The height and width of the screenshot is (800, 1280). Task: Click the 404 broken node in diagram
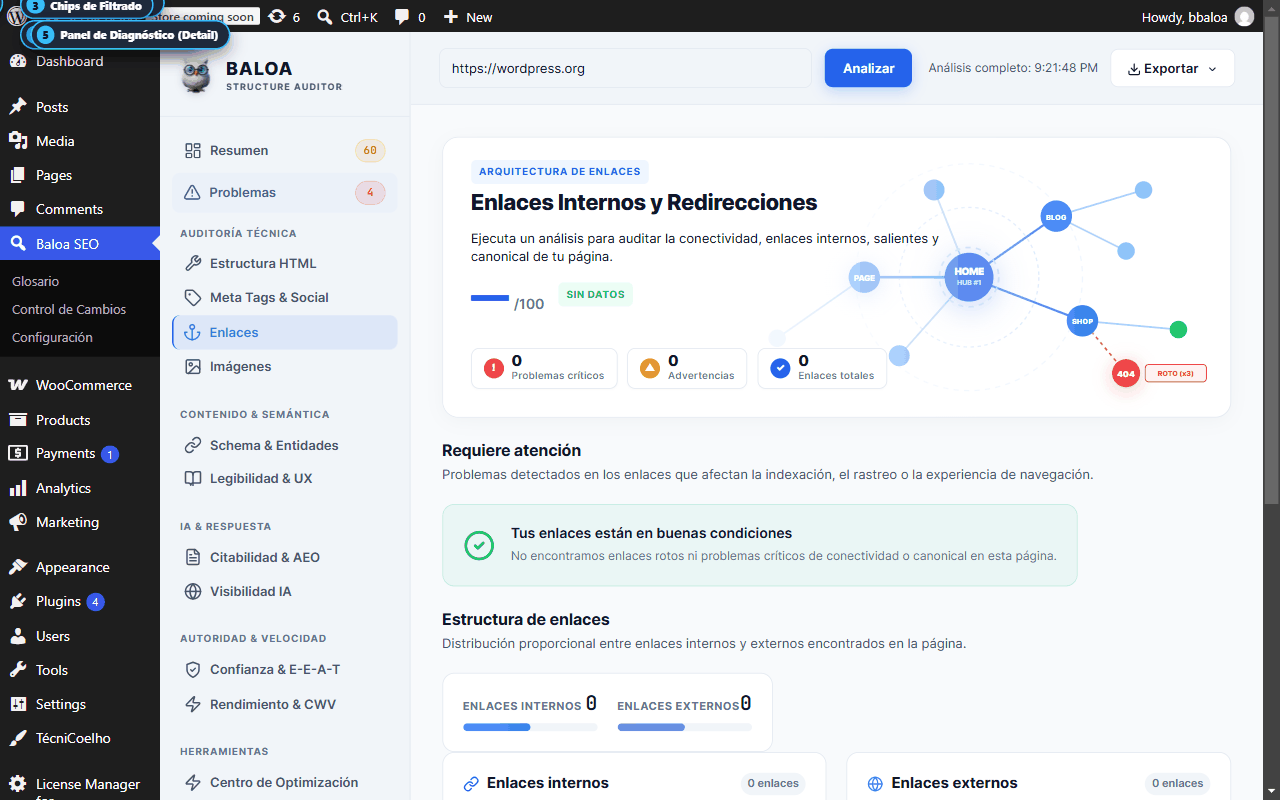pos(1126,373)
